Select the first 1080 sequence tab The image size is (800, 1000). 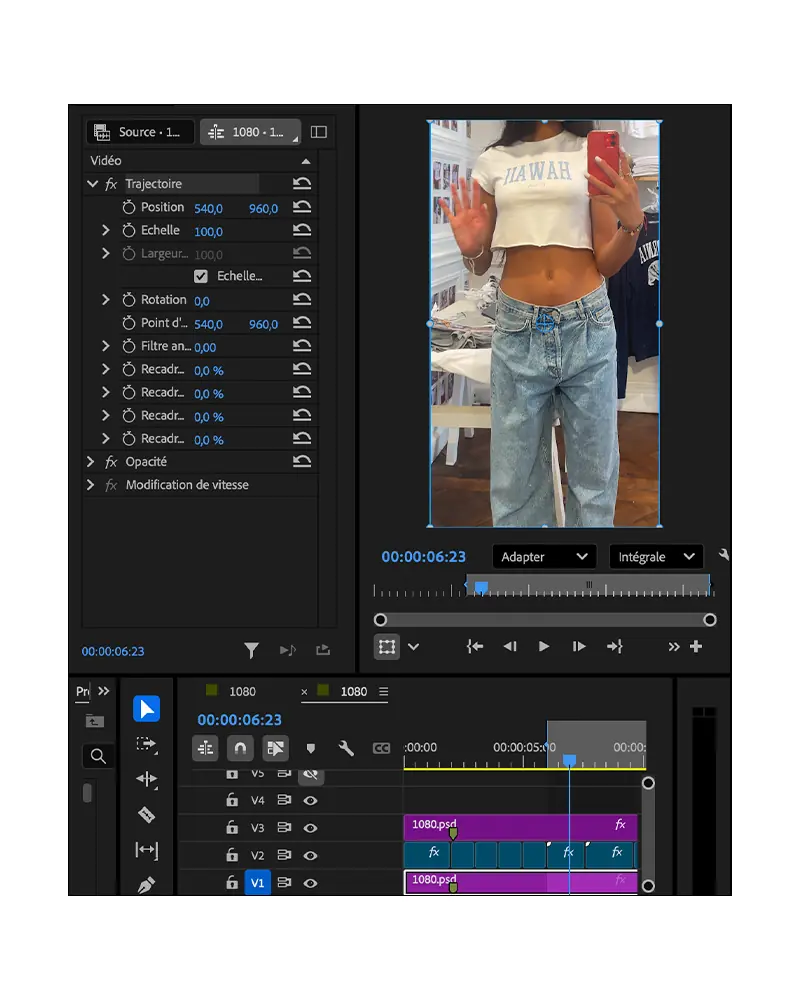click(x=242, y=692)
